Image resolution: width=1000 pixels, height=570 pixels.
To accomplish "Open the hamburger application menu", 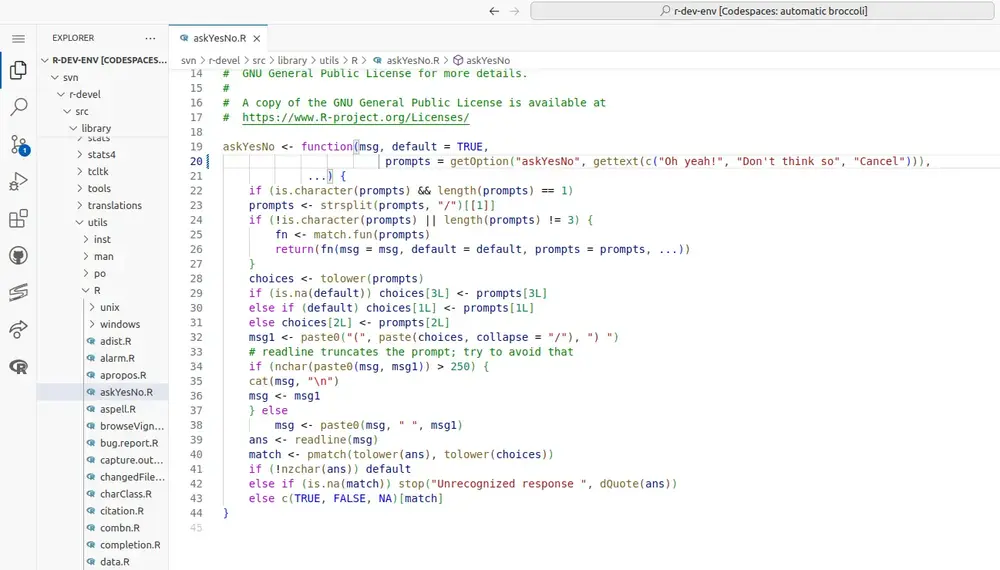I will [18, 38].
